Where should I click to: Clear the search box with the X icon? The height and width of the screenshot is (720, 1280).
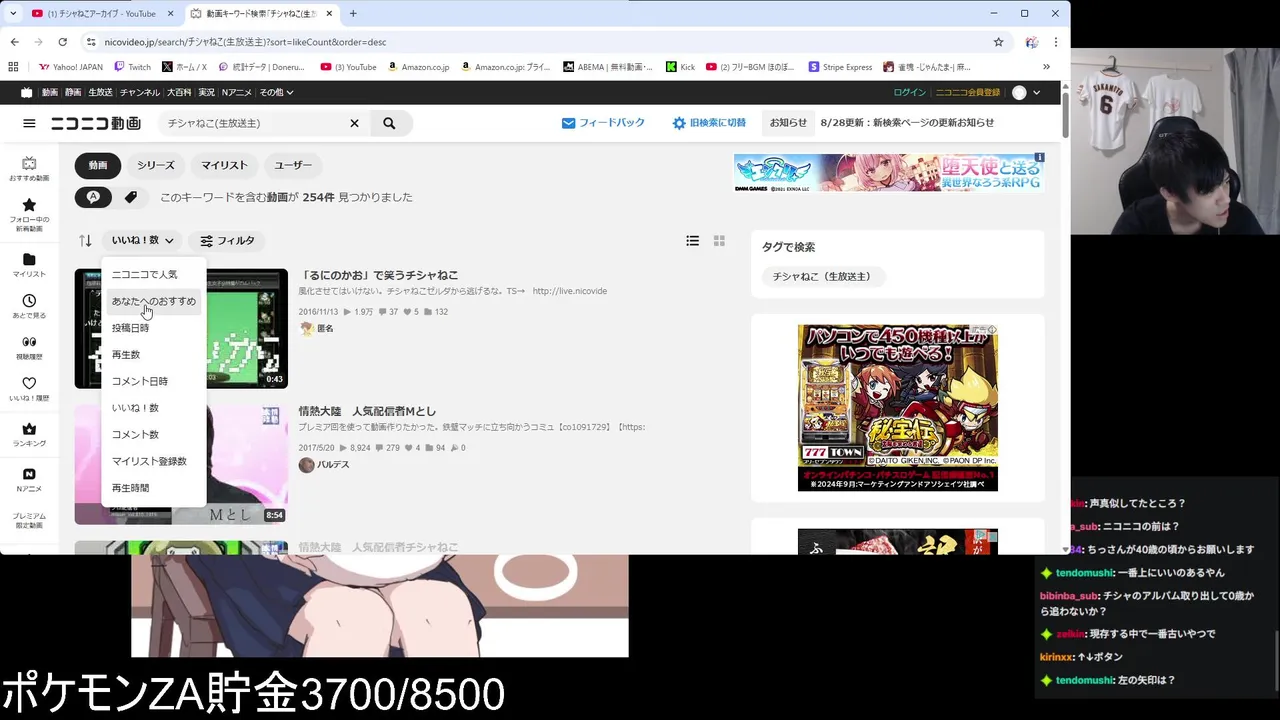[354, 123]
